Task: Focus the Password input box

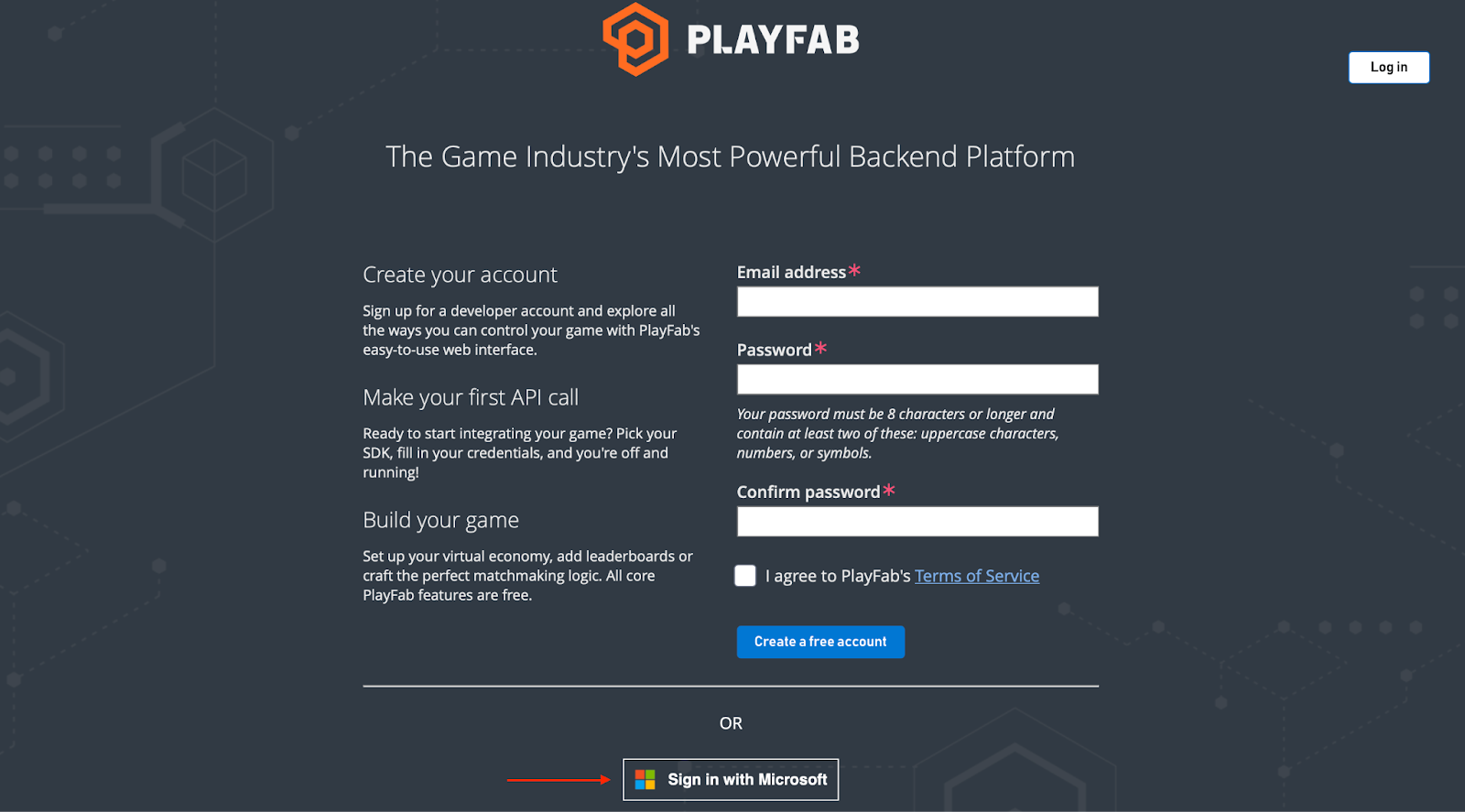Action: coord(917,380)
